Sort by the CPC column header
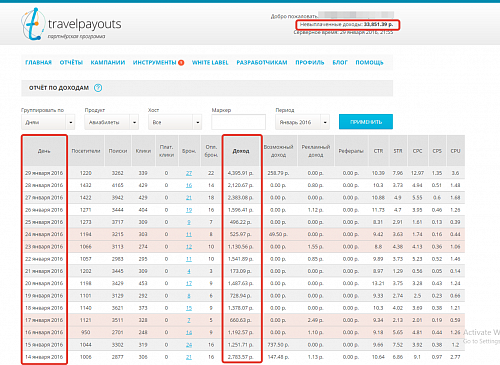The width and height of the screenshot is (500, 365). 417,151
